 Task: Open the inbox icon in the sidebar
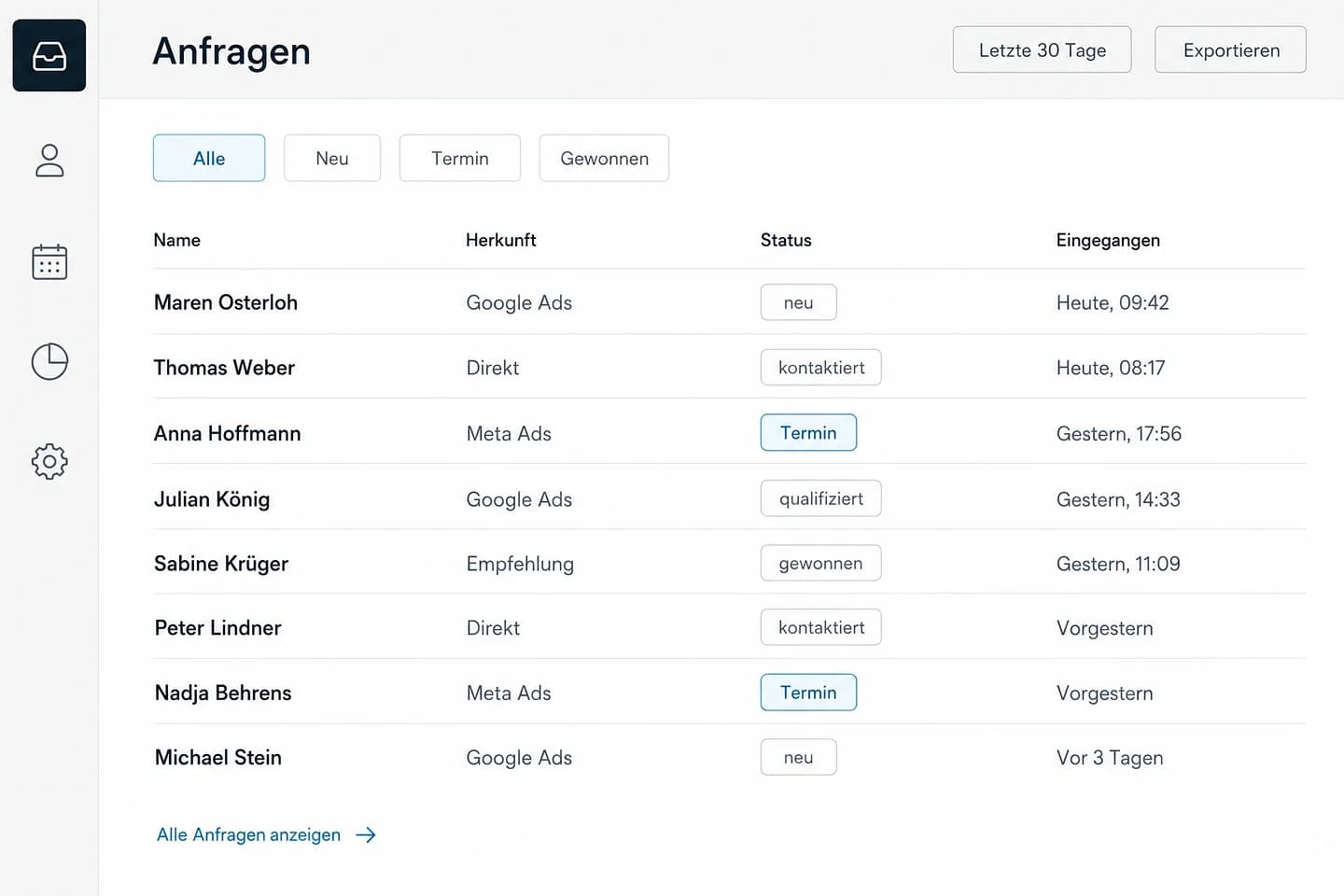point(49,55)
